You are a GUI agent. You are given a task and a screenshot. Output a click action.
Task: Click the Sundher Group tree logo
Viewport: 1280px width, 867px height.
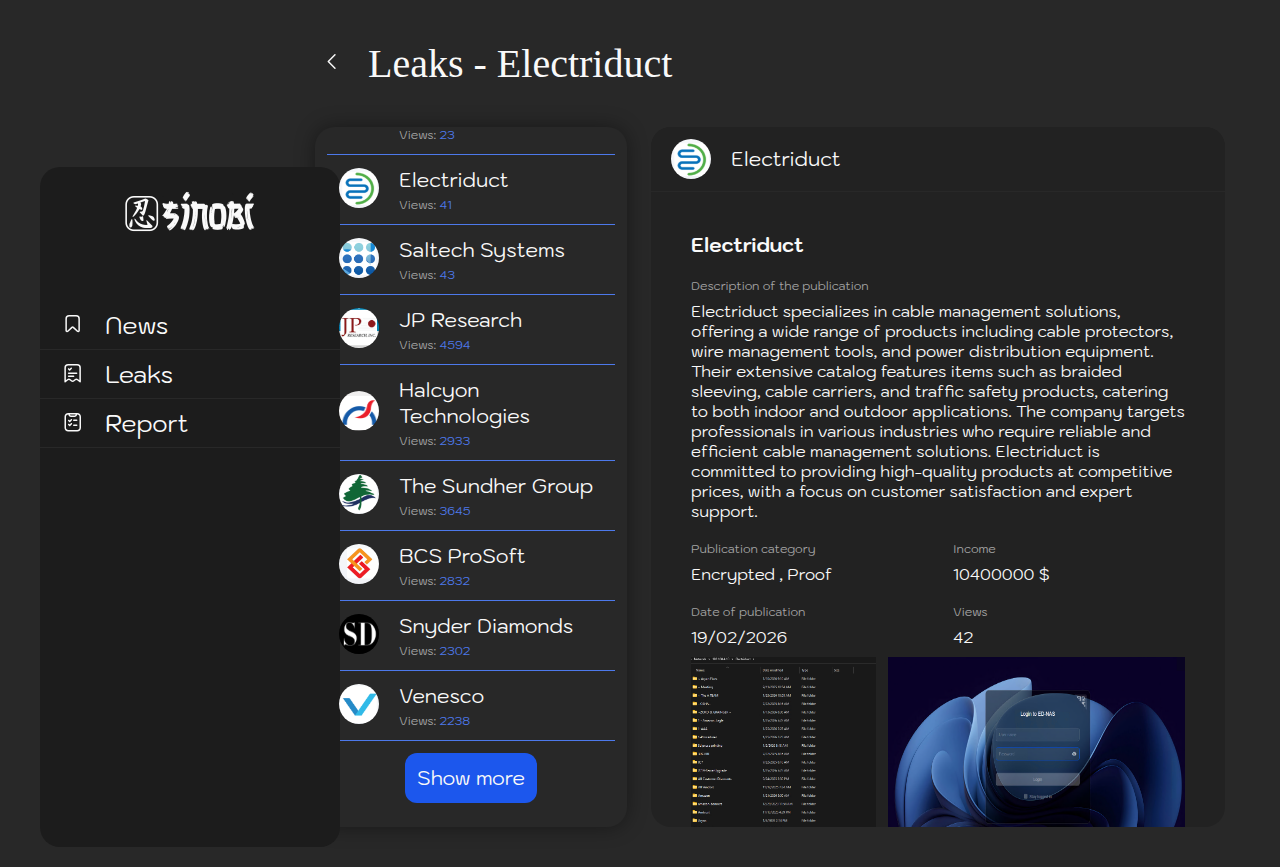tap(359, 494)
